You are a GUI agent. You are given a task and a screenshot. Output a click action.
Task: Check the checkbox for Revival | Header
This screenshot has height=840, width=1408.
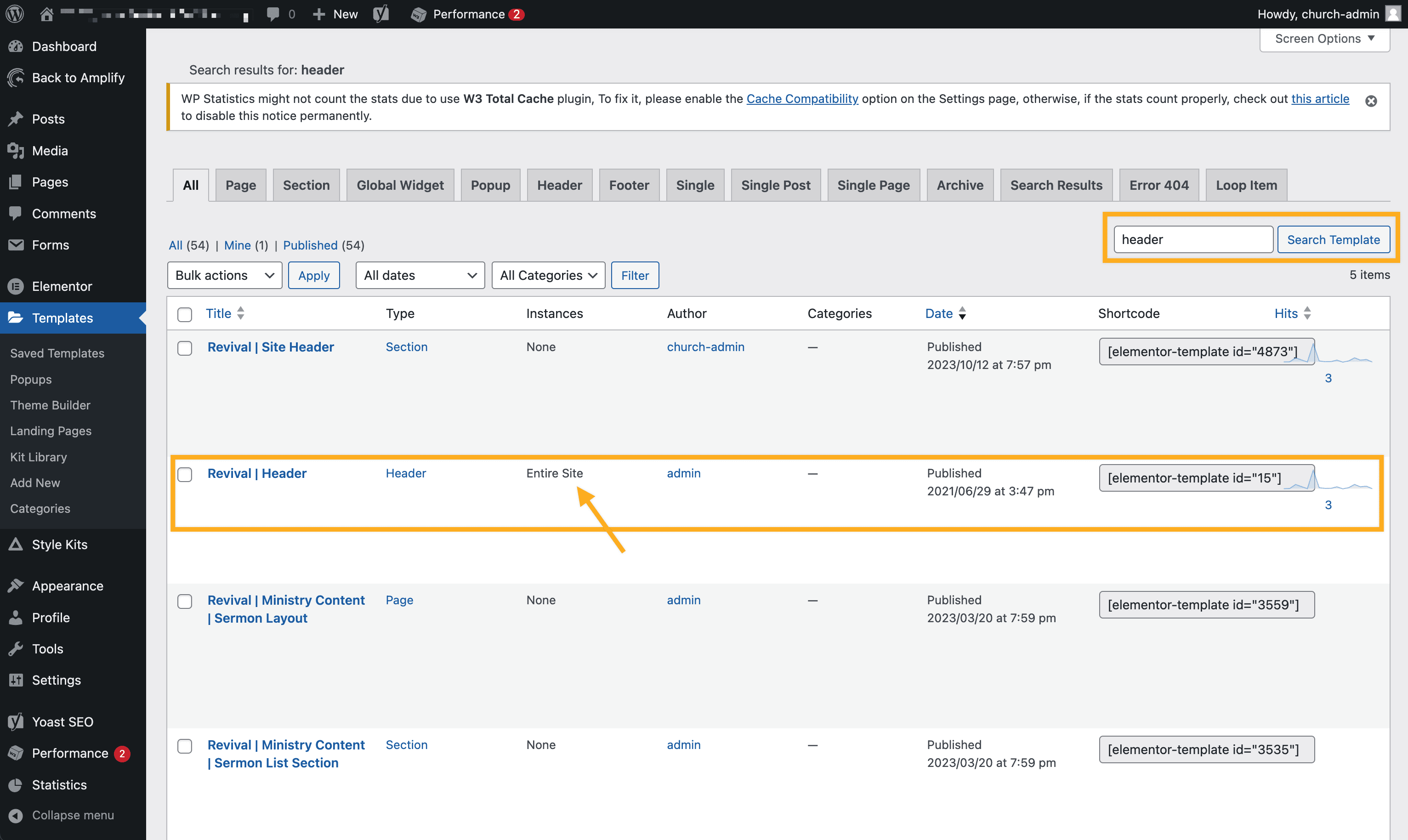184,475
